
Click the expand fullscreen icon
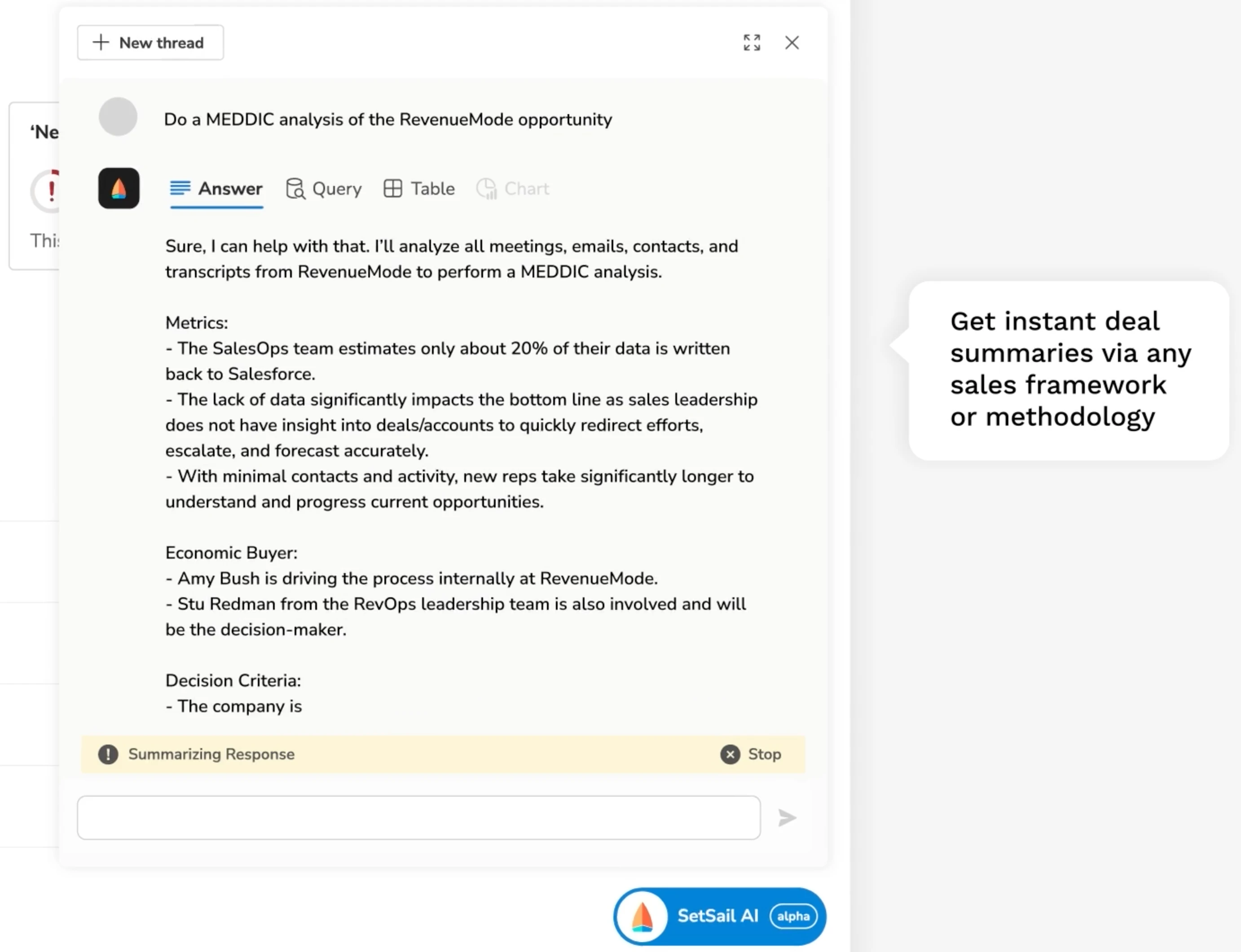pos(752,43)
